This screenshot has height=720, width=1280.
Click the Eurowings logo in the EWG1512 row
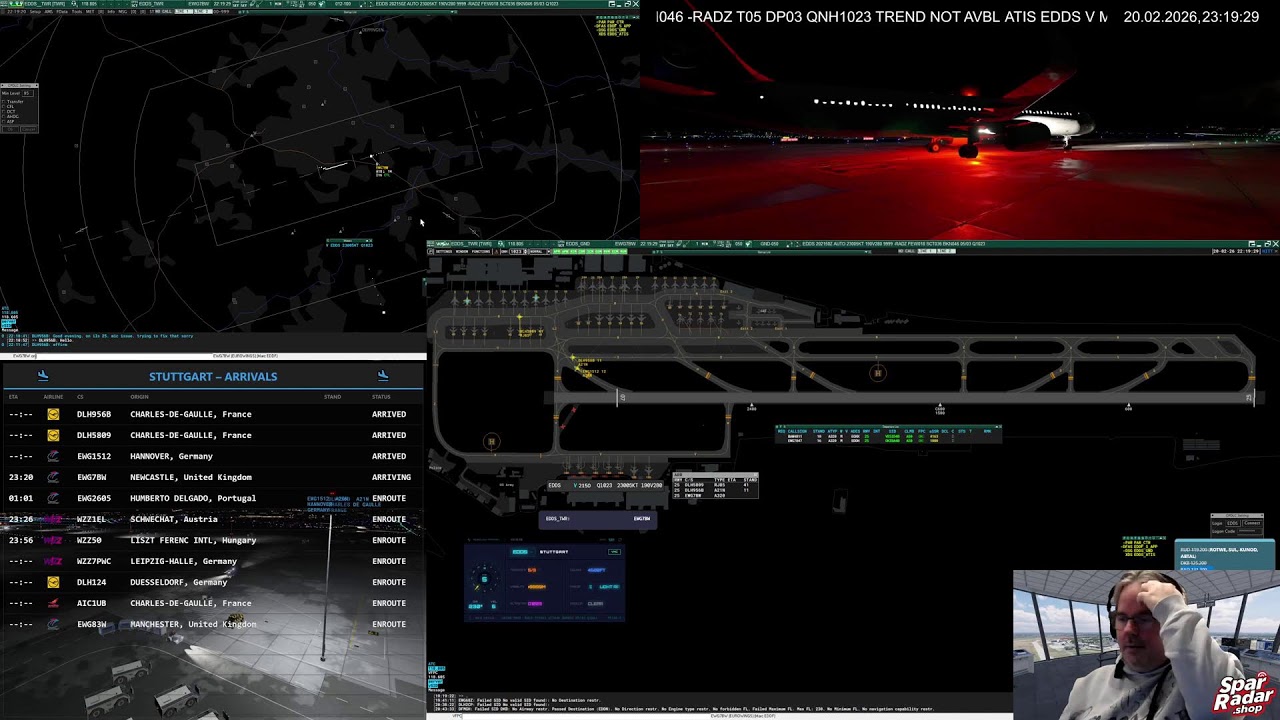[53, 456]
